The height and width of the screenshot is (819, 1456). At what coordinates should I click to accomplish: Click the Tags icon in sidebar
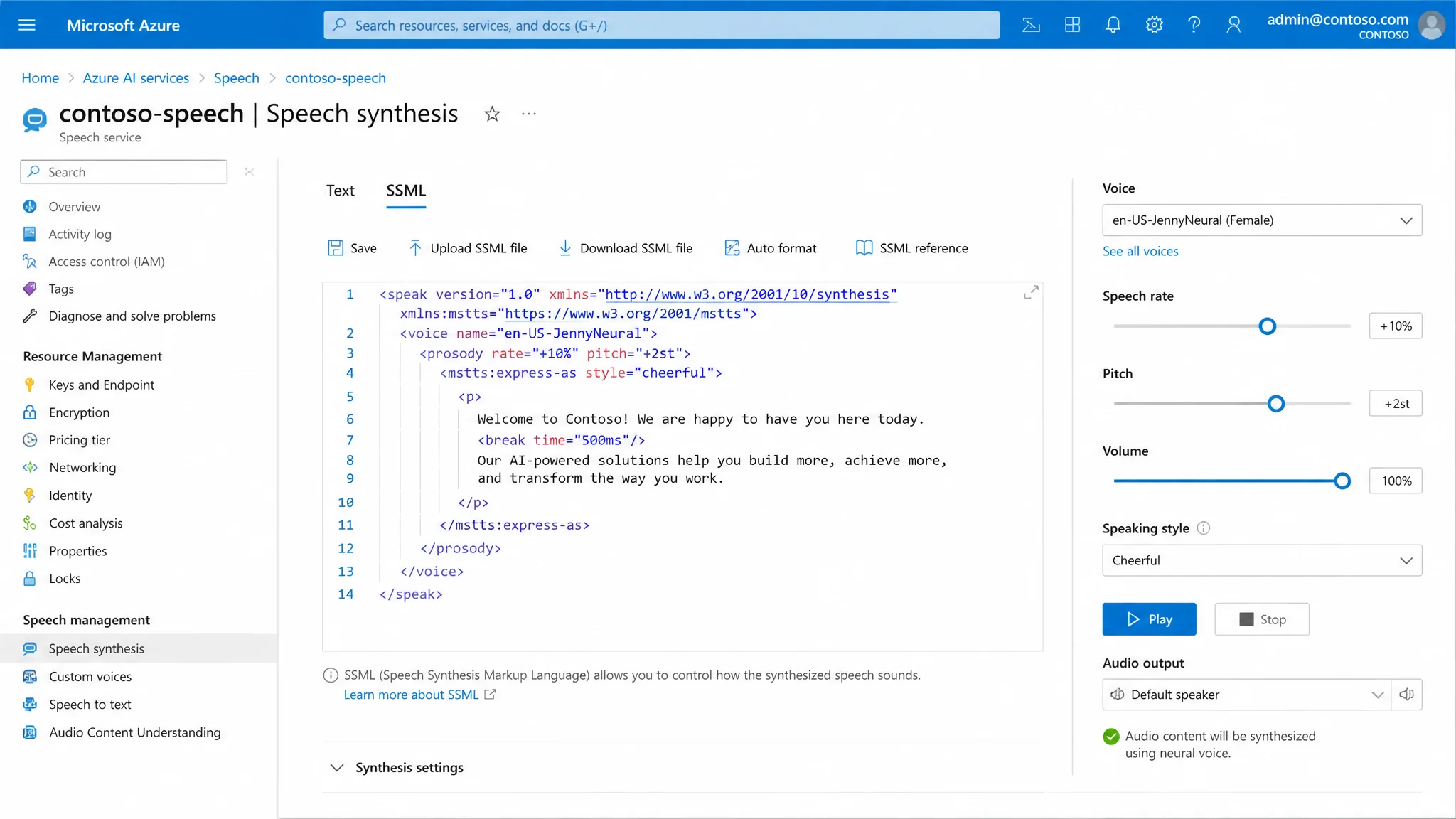coord(30,289)
